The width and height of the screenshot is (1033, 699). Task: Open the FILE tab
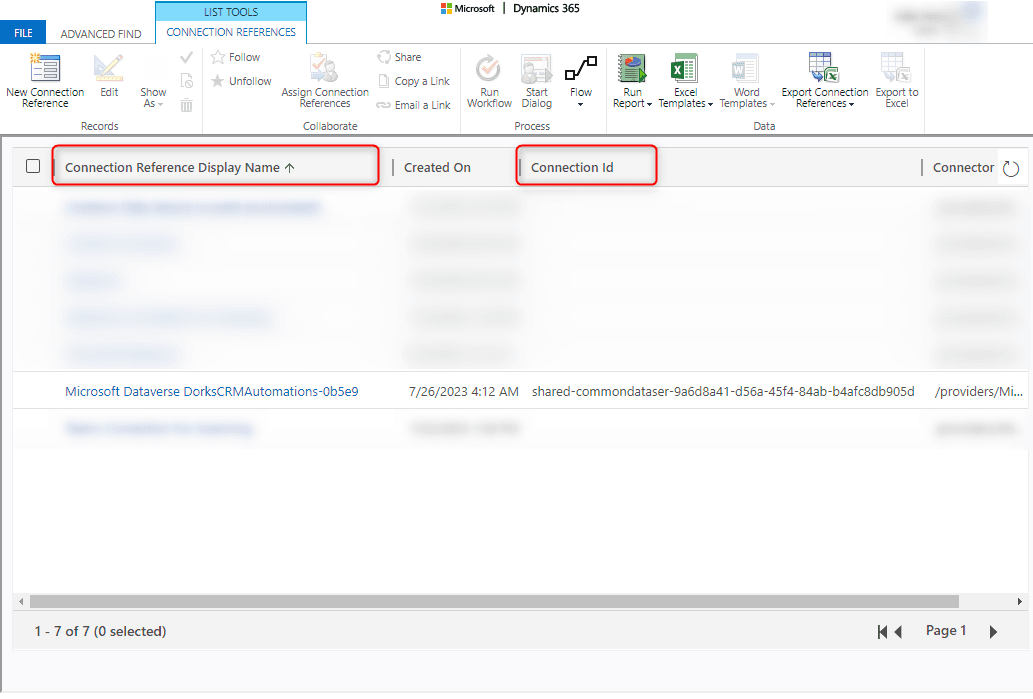coord(23,33)
